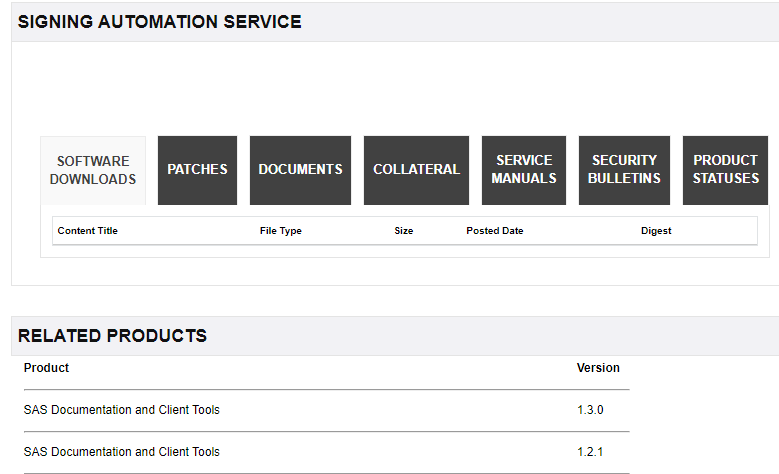Click the Related Products section heading
The height and width of the screenshot is (474, 779).
[x=112, y=336]
